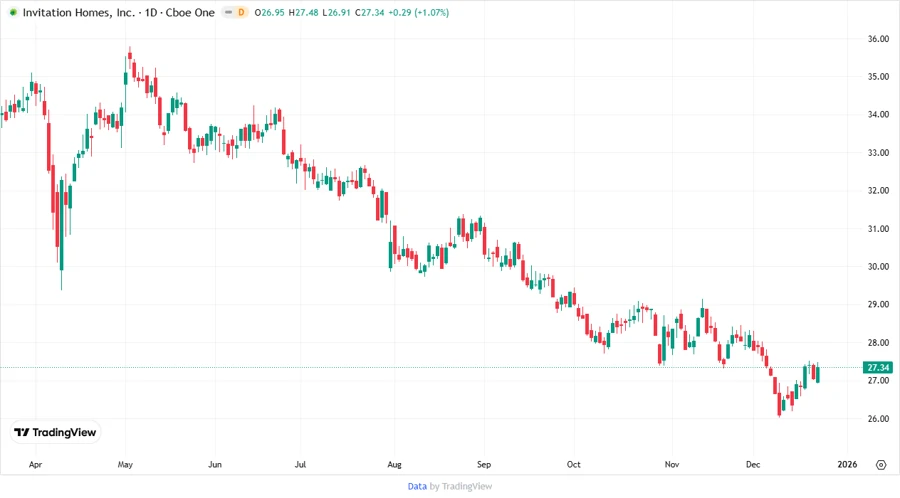Click the green market status dot
The image size is (900, 498).
(13, 12)
